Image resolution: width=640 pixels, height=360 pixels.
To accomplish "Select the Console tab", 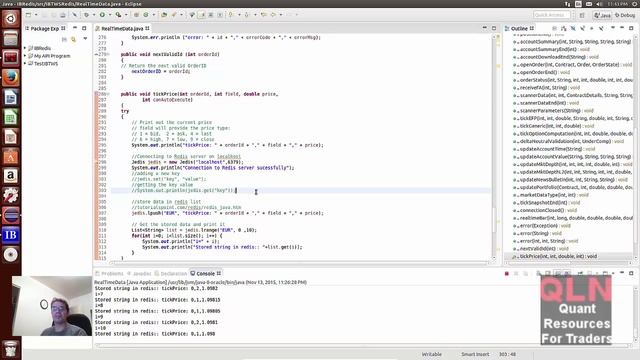I will [205, 273].
